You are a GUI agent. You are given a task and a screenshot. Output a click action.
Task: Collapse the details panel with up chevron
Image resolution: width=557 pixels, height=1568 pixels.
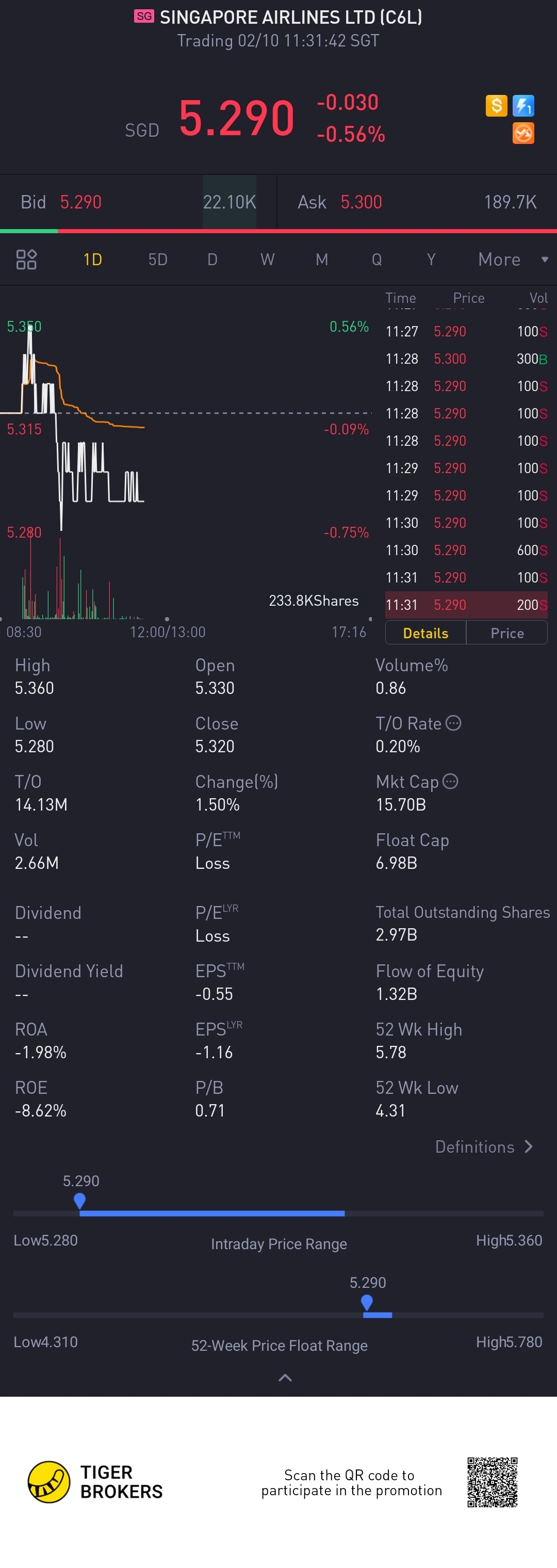285,1378
